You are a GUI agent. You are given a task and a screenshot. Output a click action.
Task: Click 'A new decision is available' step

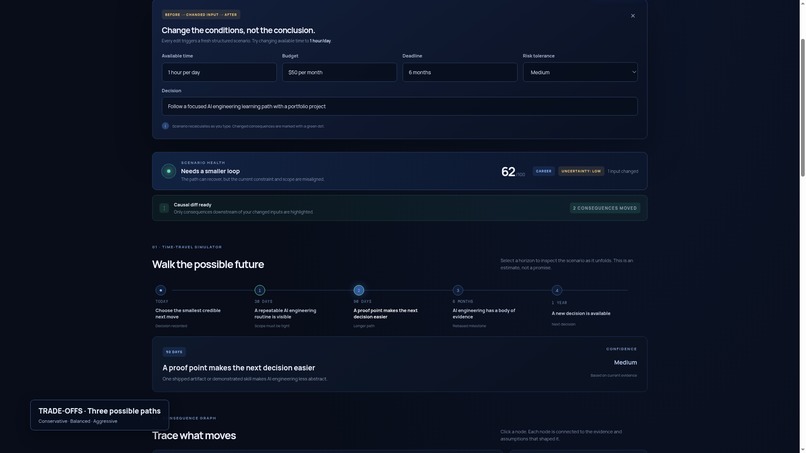point(581,314)
